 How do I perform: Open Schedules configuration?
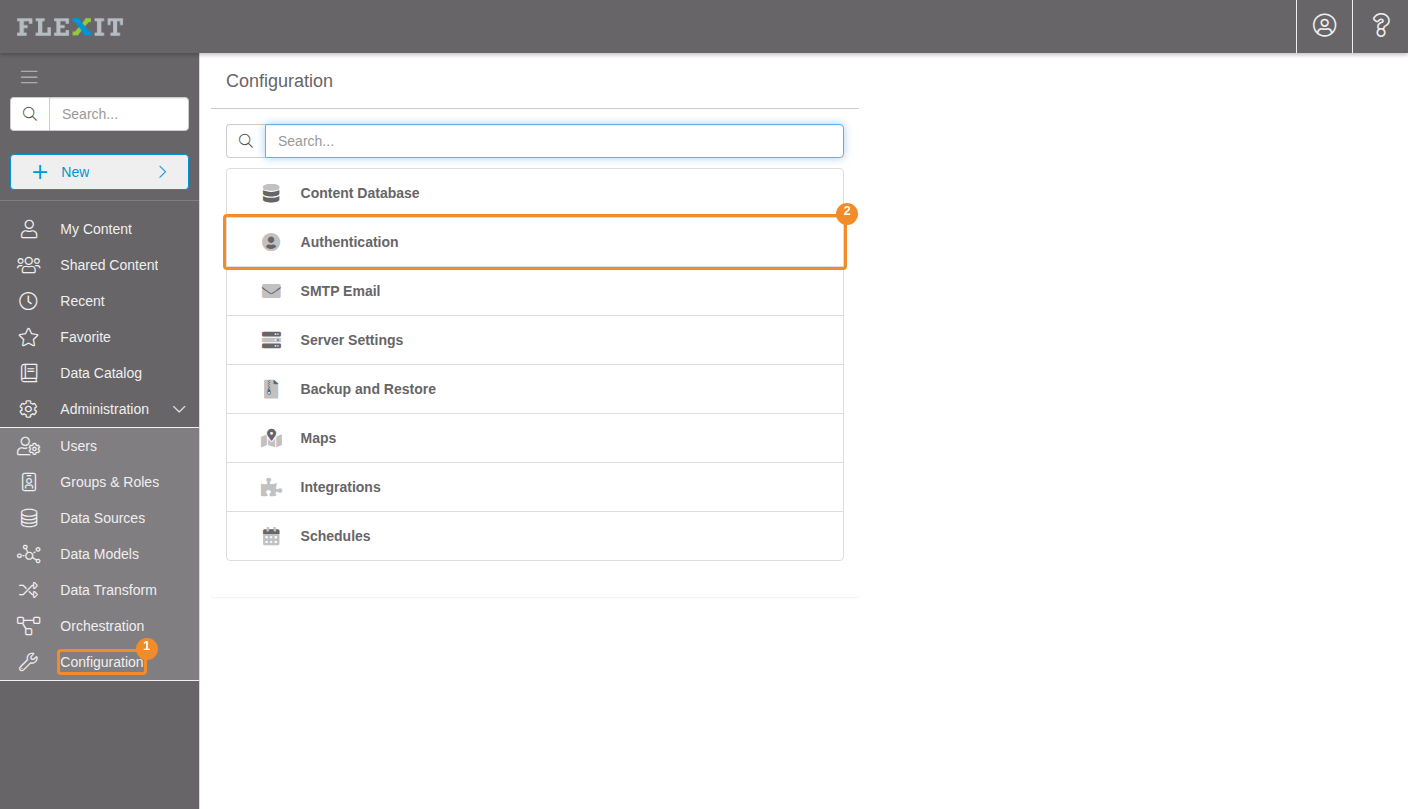click(535, 536)
